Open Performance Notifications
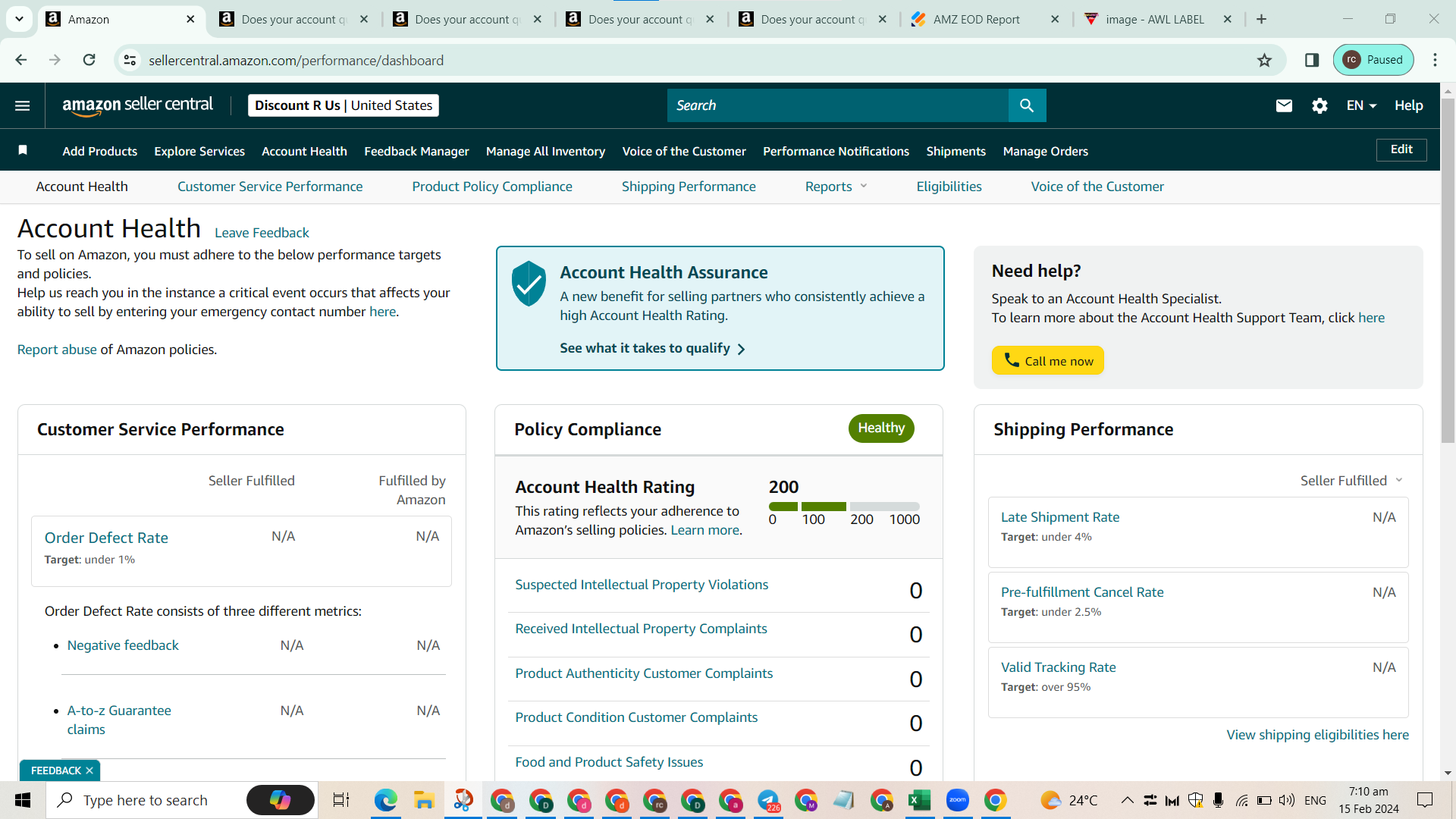1456x819 pixels. [x=836, y=151]
